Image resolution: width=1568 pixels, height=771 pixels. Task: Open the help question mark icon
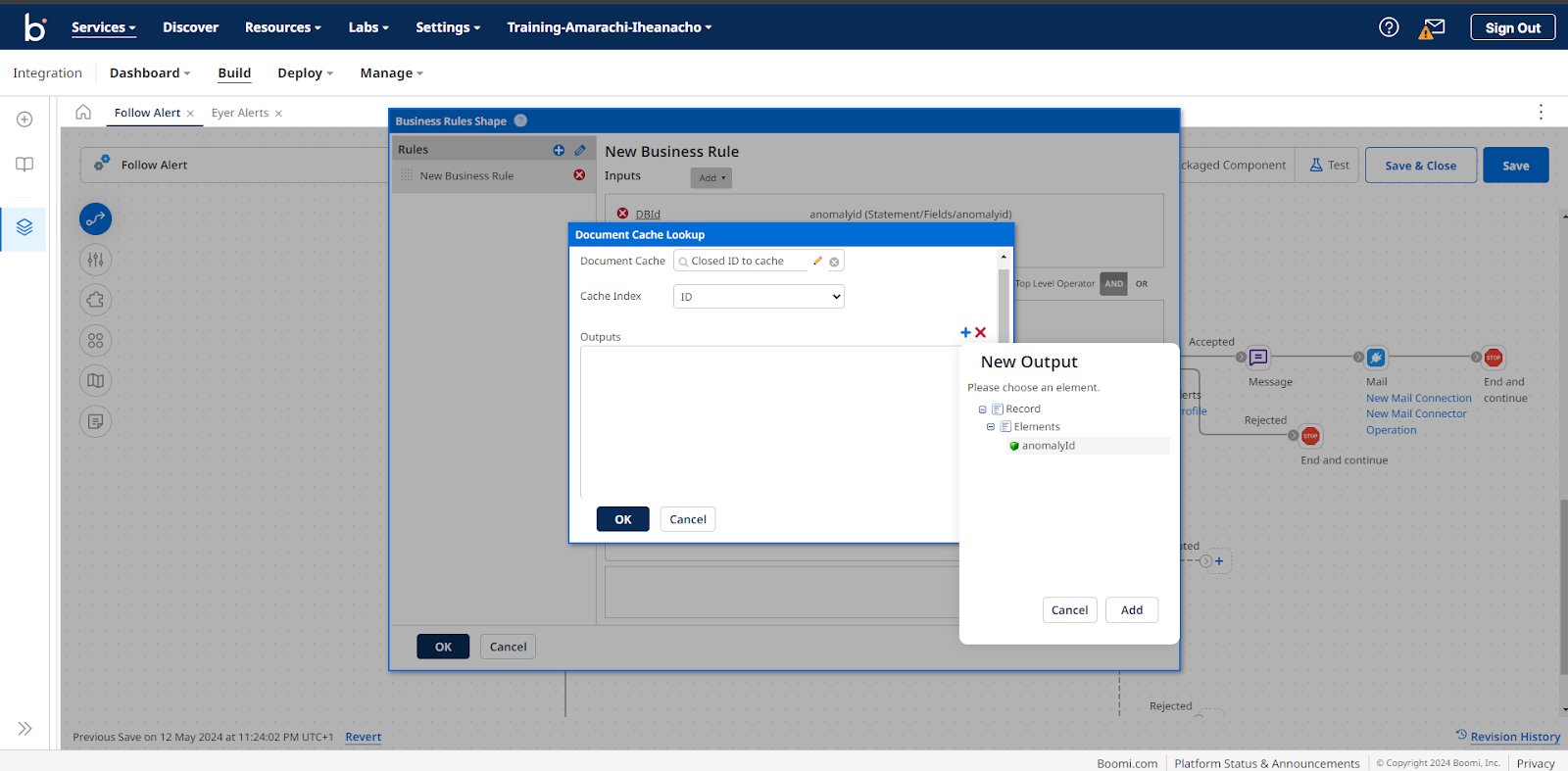coord(1389,27)
